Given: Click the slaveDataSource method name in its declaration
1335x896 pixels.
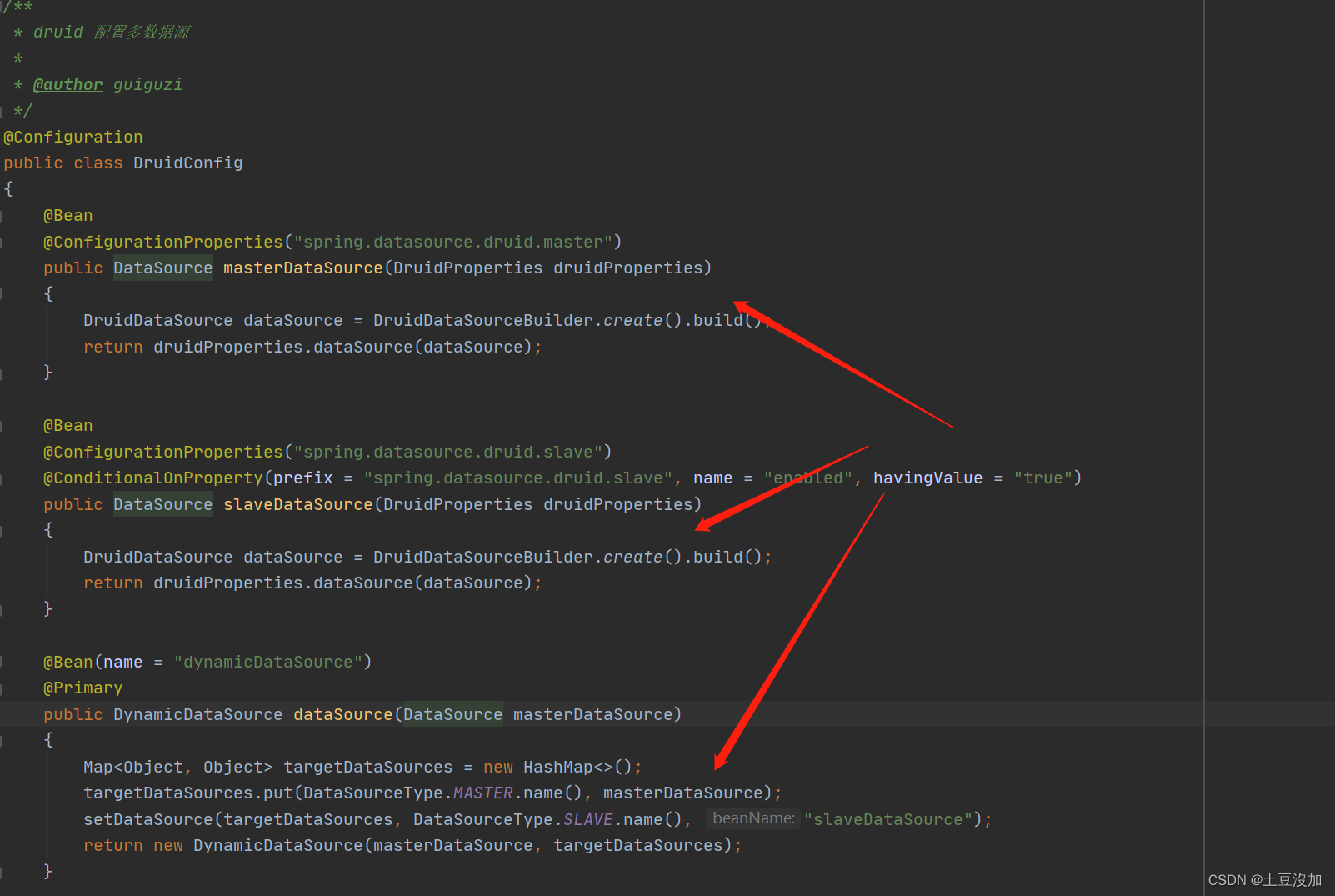Looking at the screenshot, I should (x=298, y=504).
